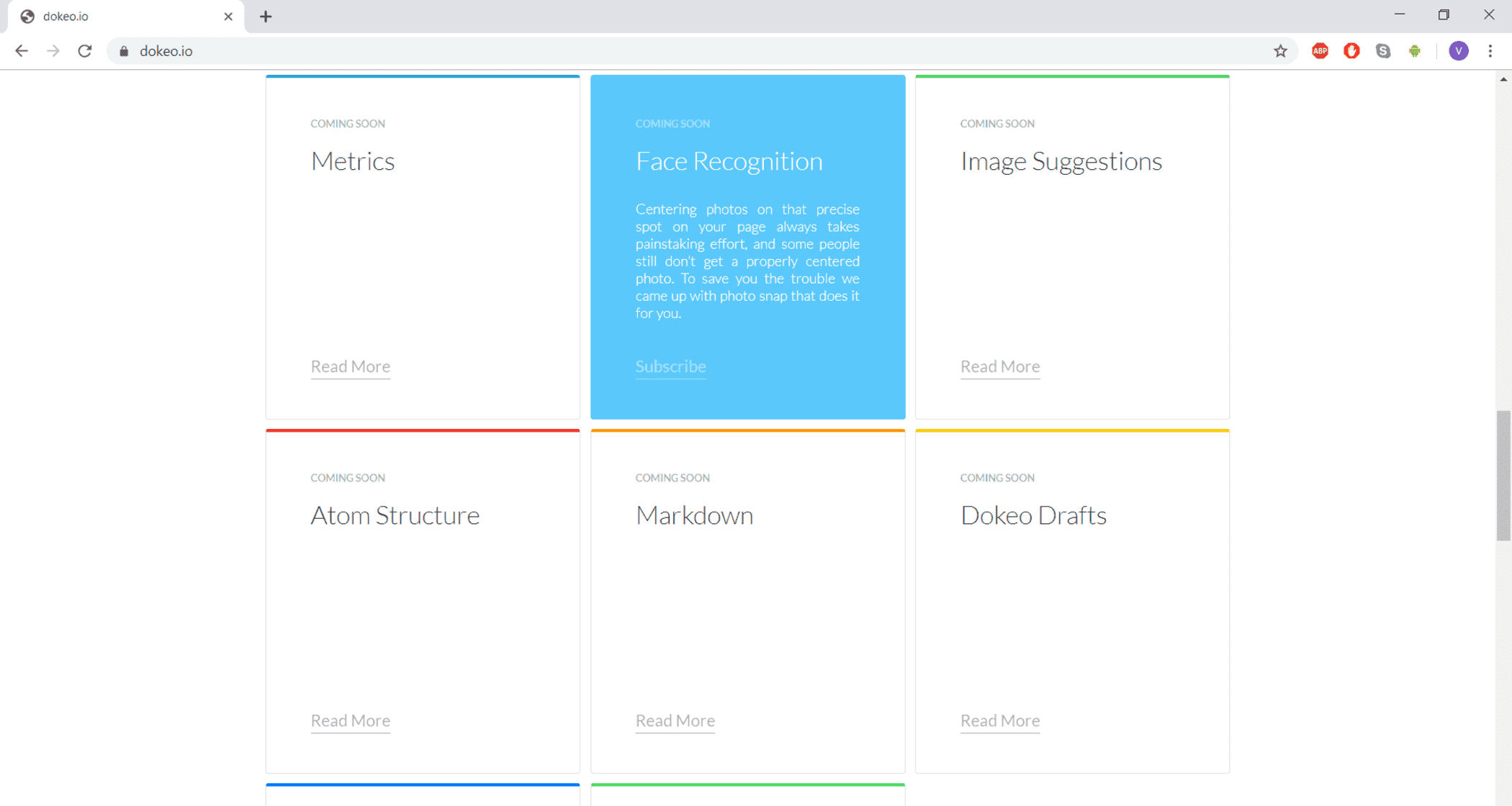Open the Chrome three-dot menu

[1490, 51]
